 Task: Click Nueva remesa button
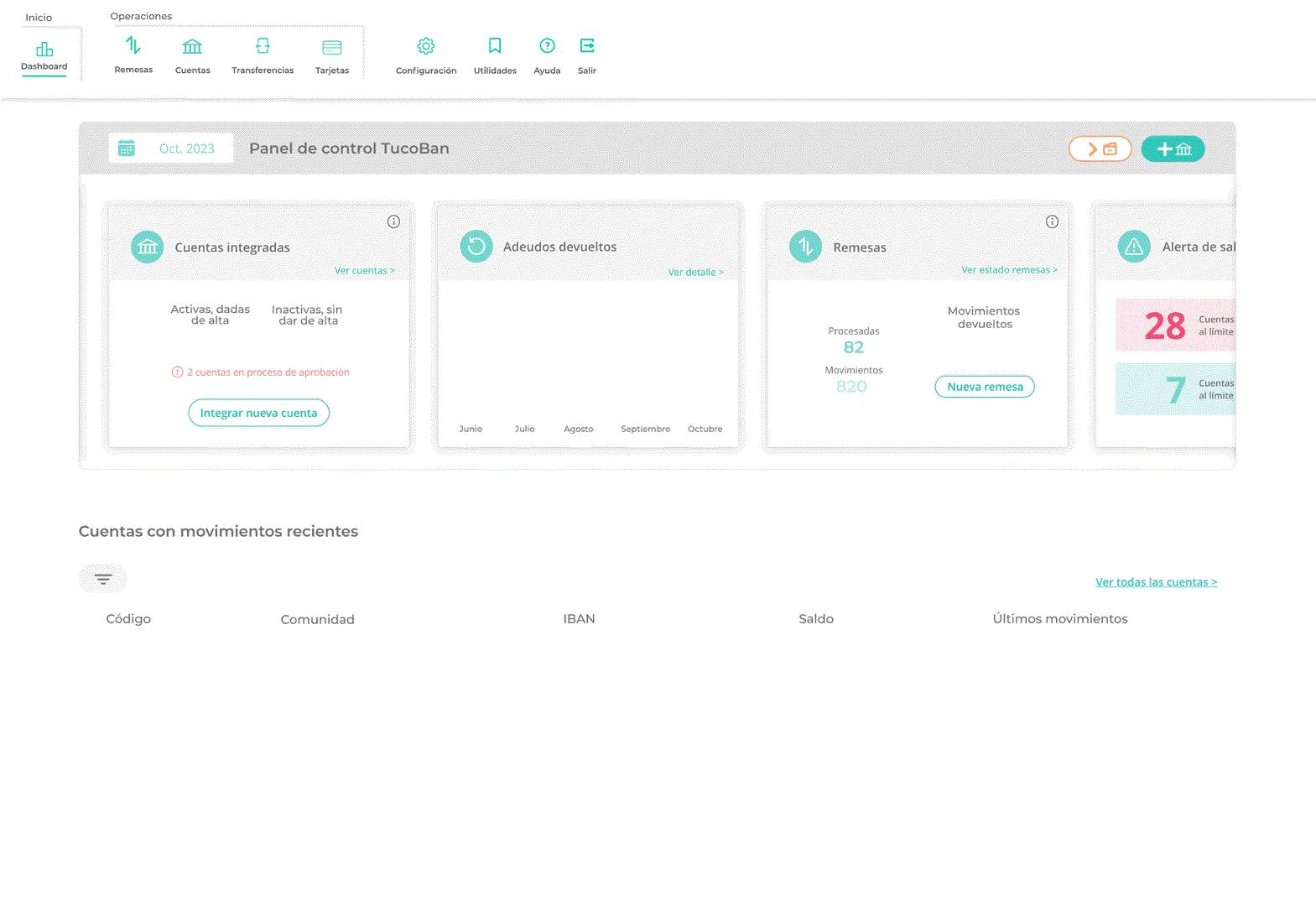pyautogui.click(x=985, y=387)
